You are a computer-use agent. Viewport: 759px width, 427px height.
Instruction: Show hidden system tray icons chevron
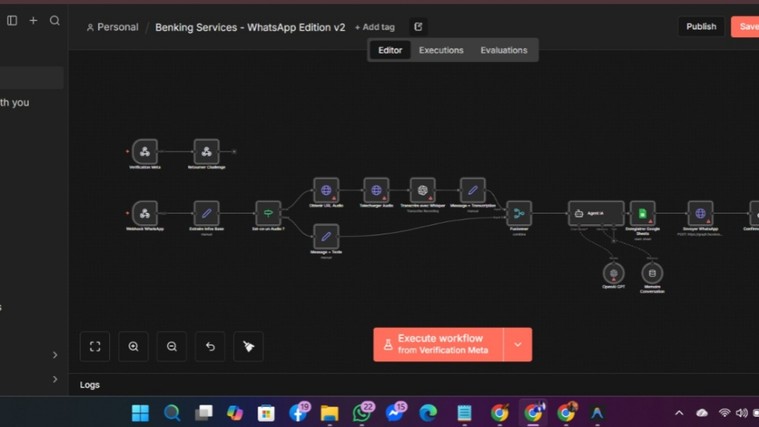tap(679, 413)
